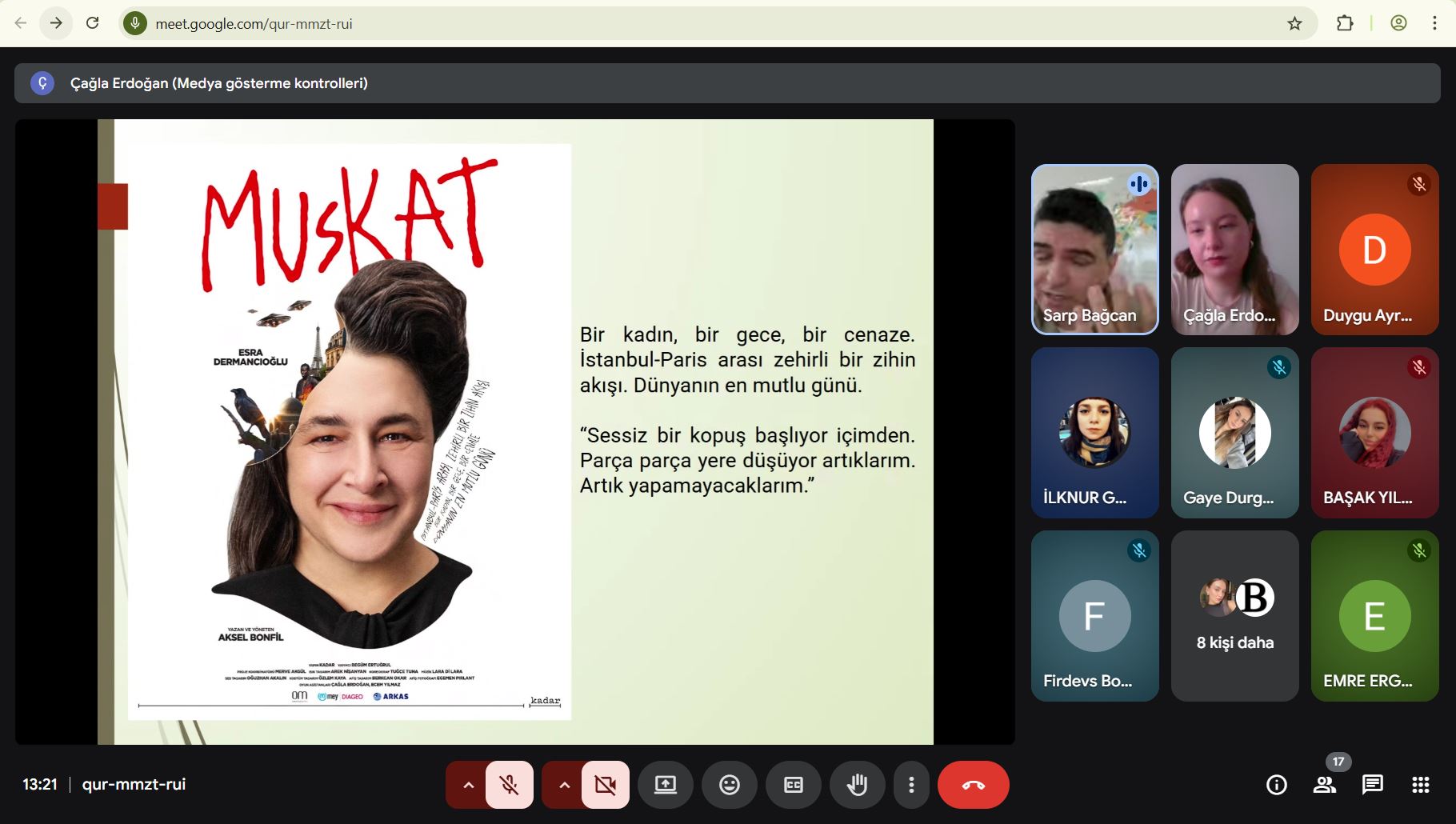Toggle closed captions on

(x=793, y=785)
